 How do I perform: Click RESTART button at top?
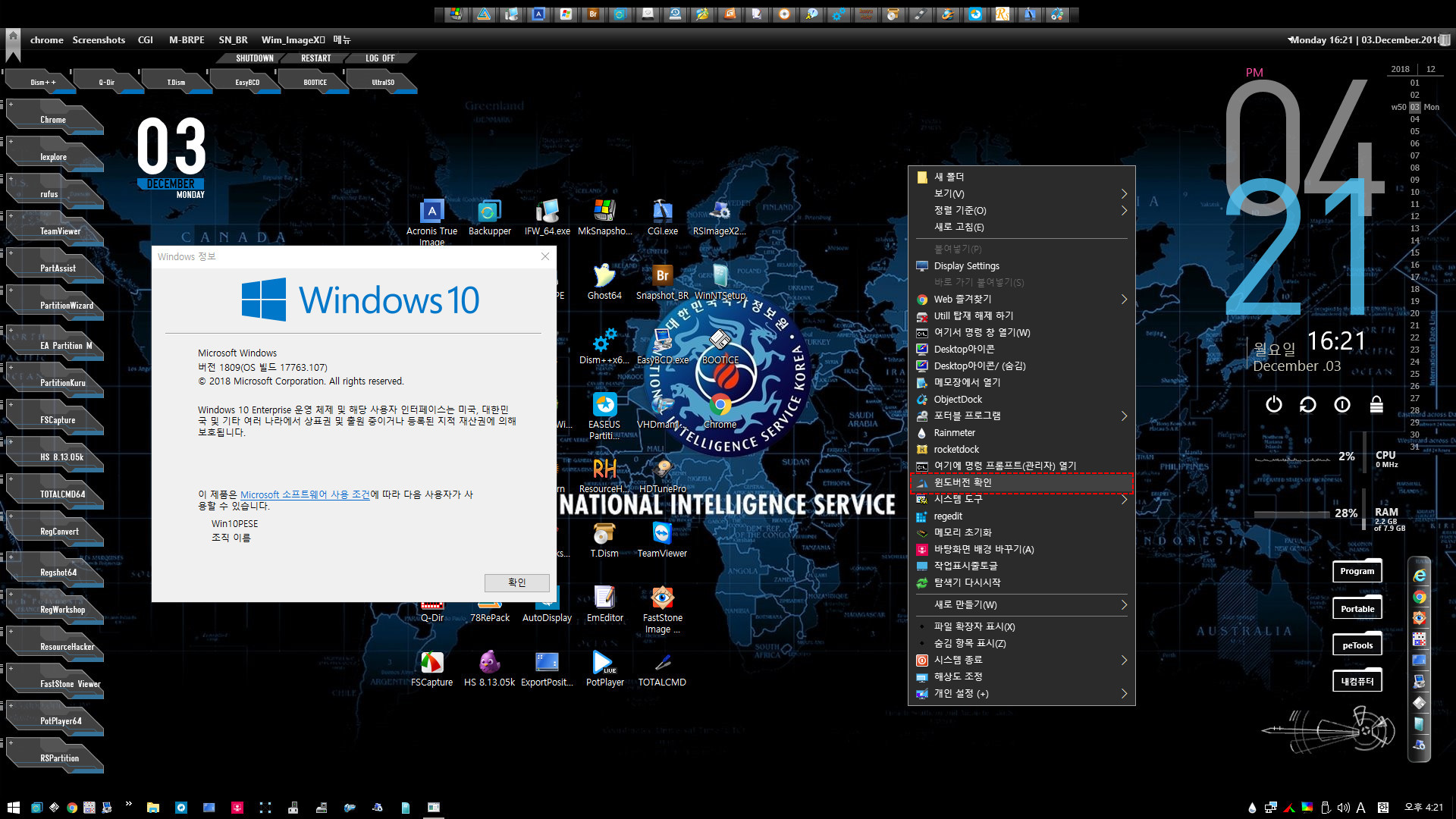pyautogui.click(x=316, y=58)
